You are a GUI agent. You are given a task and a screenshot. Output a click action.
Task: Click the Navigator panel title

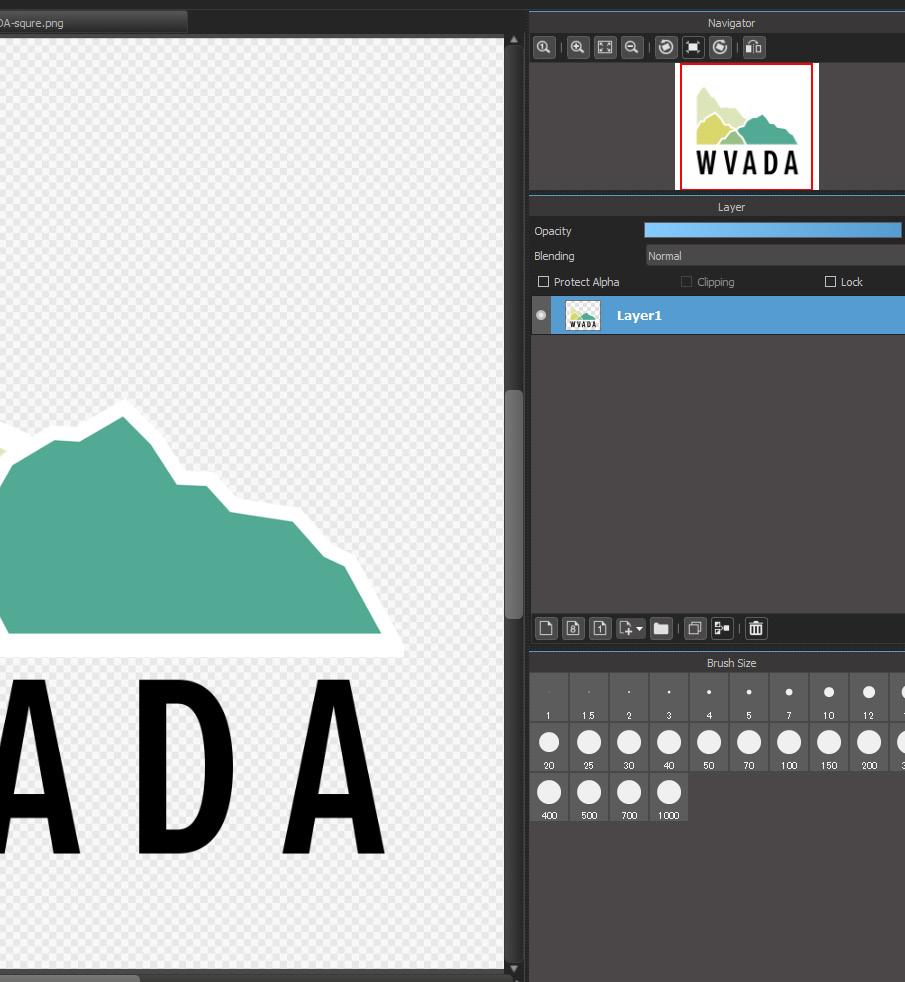[x=731, y=23]
